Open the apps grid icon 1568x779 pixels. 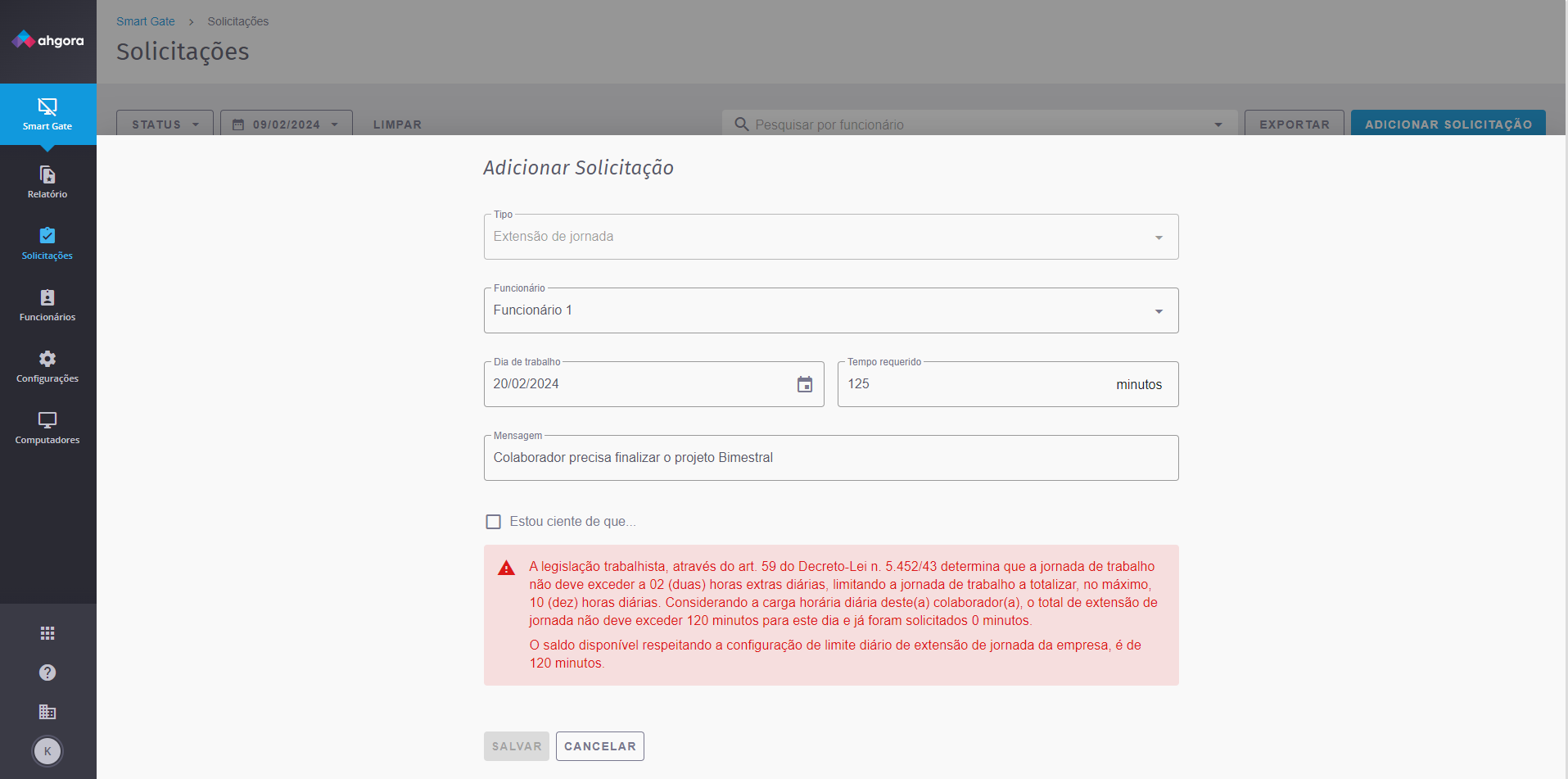(x=47, y=633)
